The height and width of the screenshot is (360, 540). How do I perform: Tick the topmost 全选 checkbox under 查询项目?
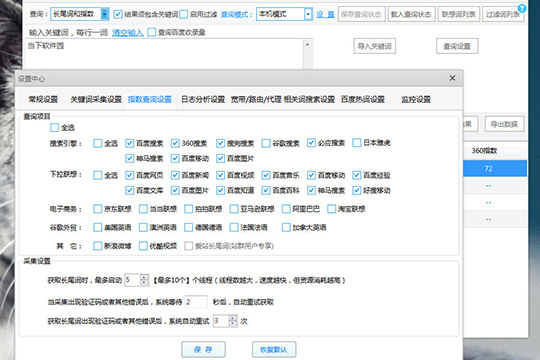pyautogui.click(x=54, y=127)
